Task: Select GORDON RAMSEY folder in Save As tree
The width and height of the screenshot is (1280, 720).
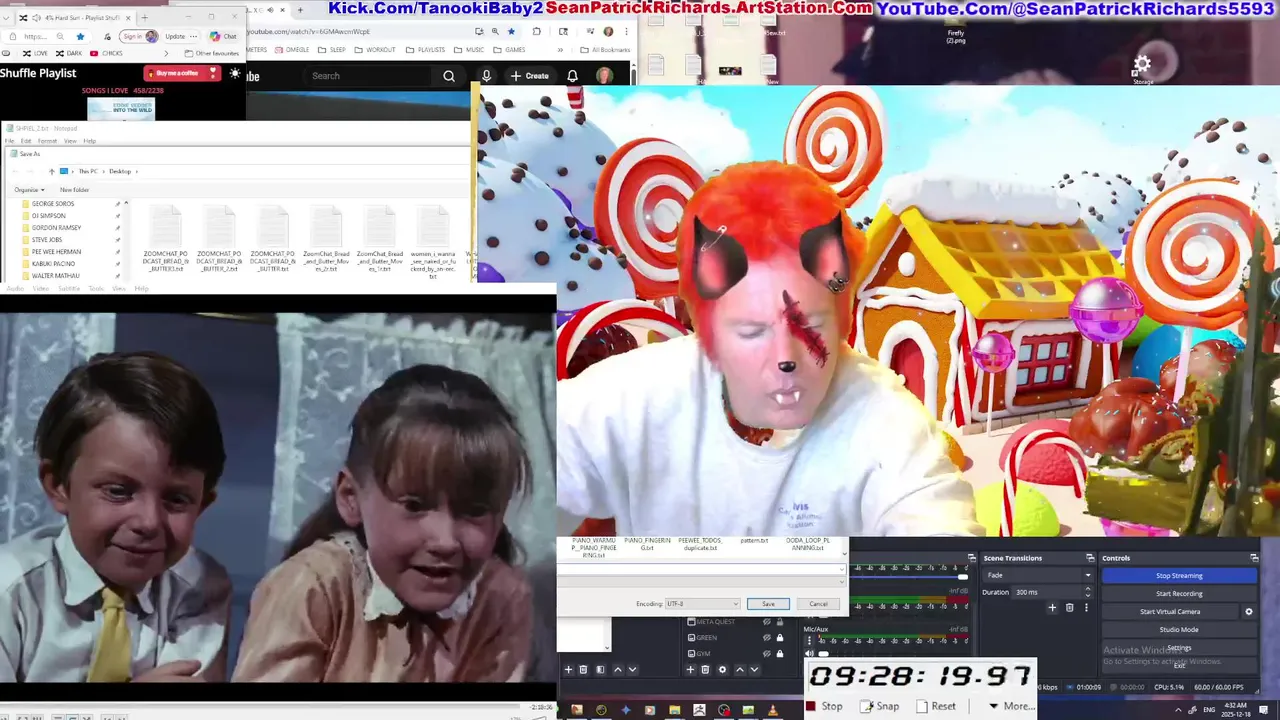Action: [x=56, y=228]
